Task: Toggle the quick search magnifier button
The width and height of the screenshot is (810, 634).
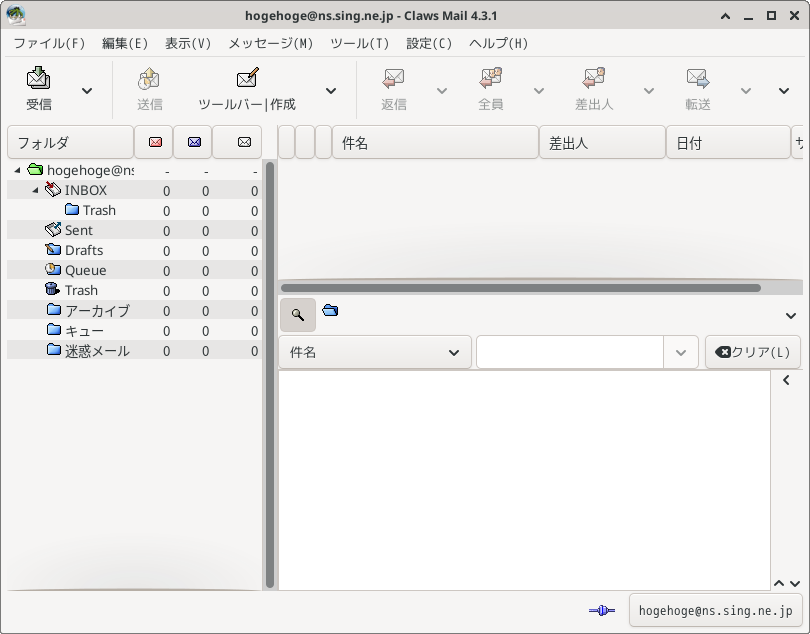Action: (x=298, y=315)
